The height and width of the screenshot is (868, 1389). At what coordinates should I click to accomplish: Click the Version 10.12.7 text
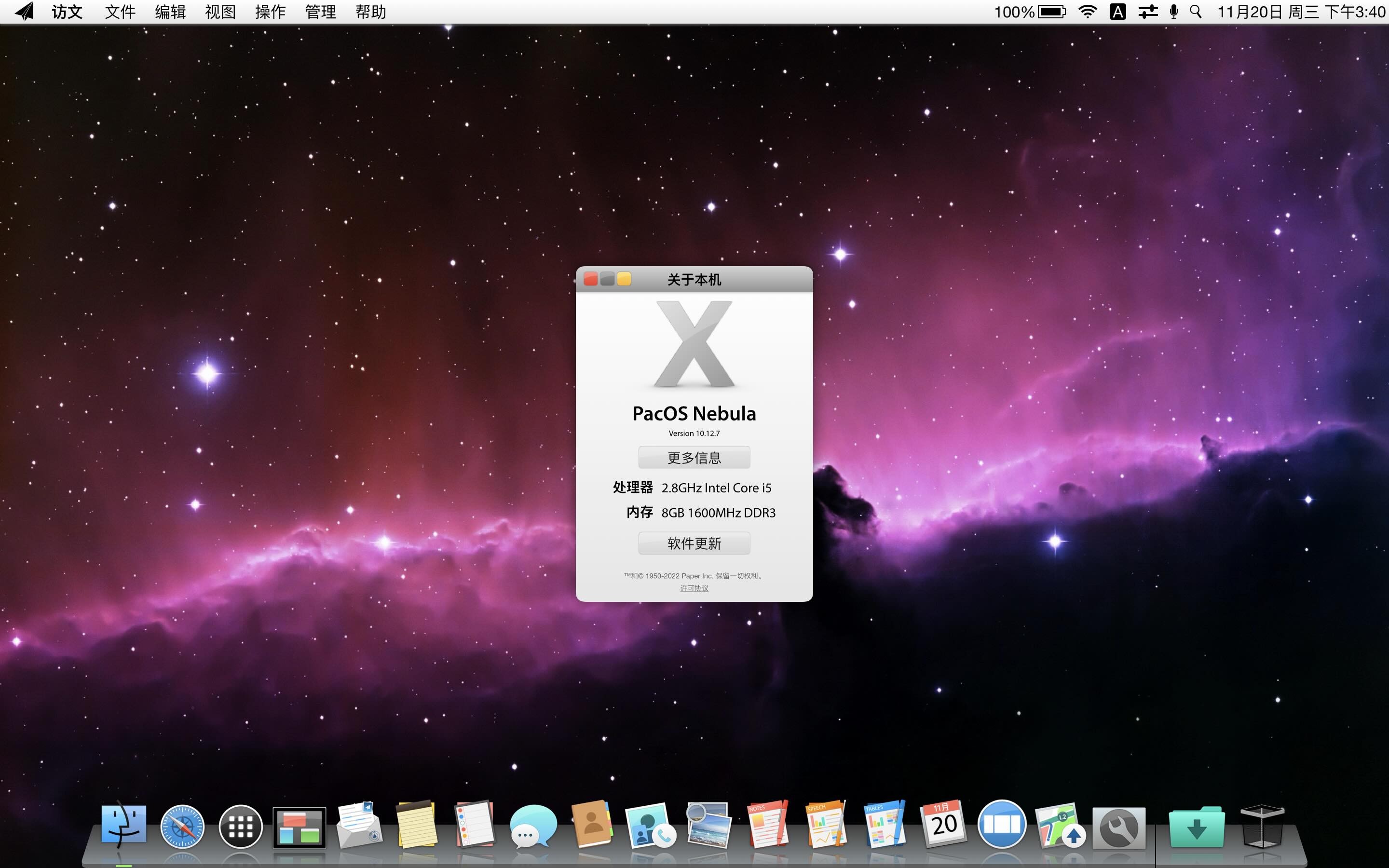tap(694, 434)
